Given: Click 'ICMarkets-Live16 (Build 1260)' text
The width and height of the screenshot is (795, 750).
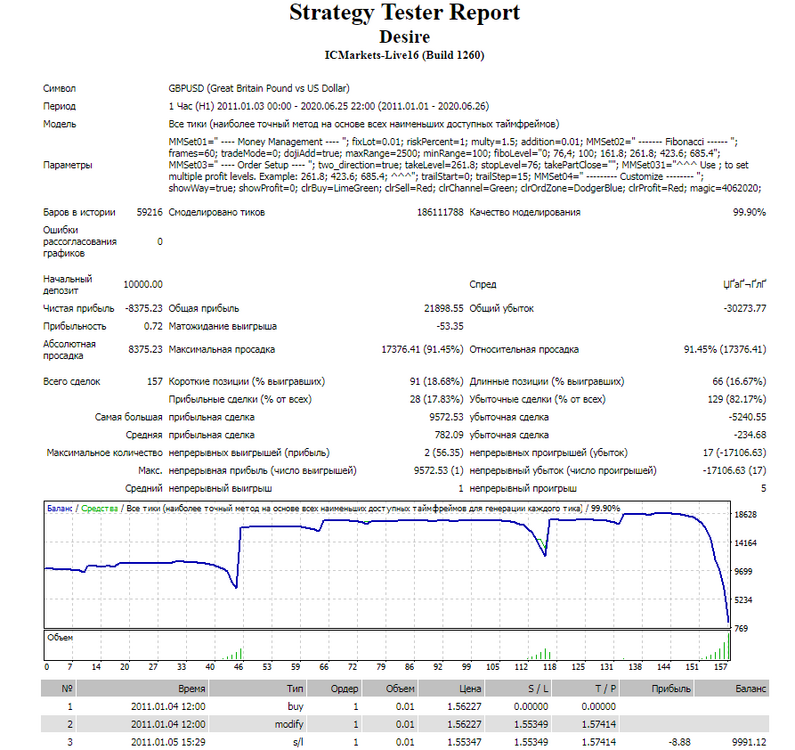Looking at the screenshot, I should click(404, 55).
